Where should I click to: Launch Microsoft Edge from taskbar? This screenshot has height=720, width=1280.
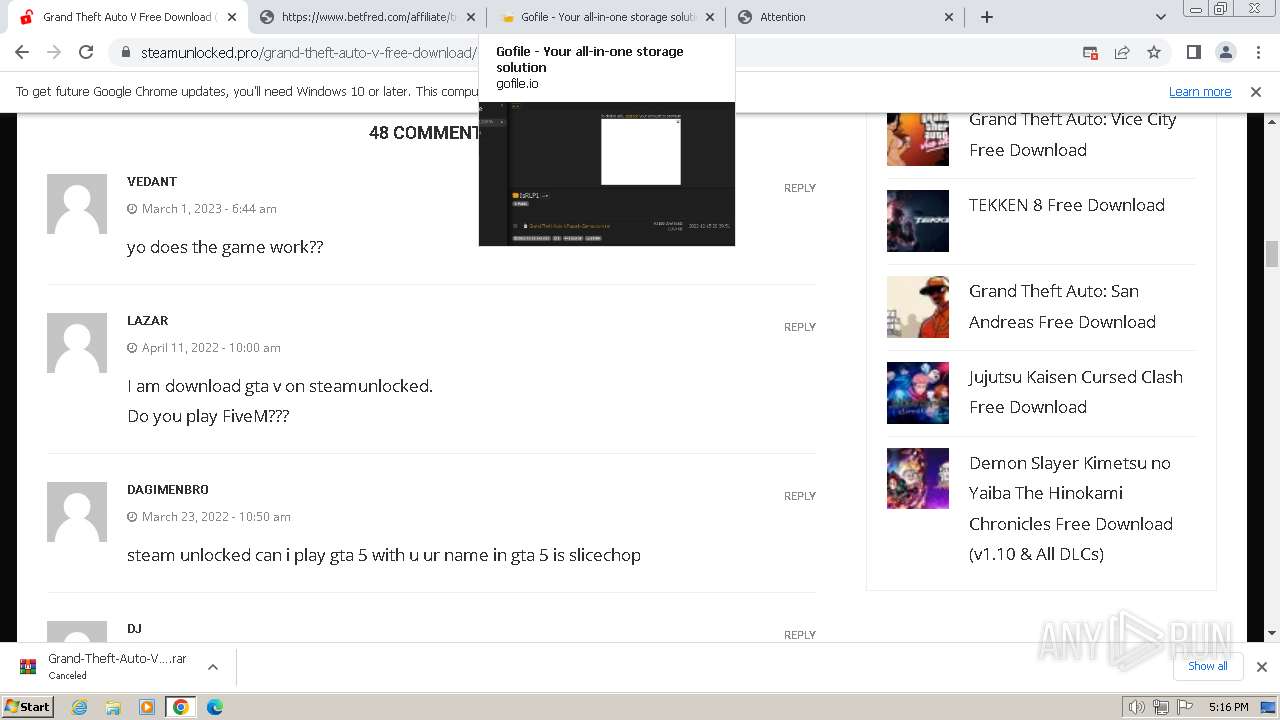click(x=215, y=707)
